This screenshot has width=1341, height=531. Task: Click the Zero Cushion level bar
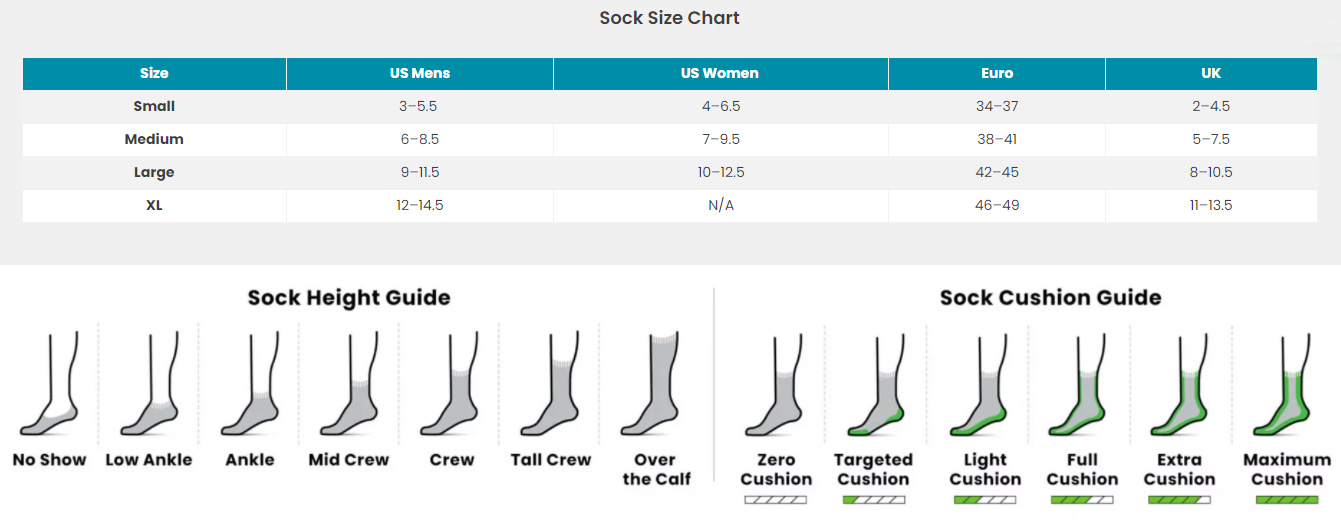click(x=776, y=499)
